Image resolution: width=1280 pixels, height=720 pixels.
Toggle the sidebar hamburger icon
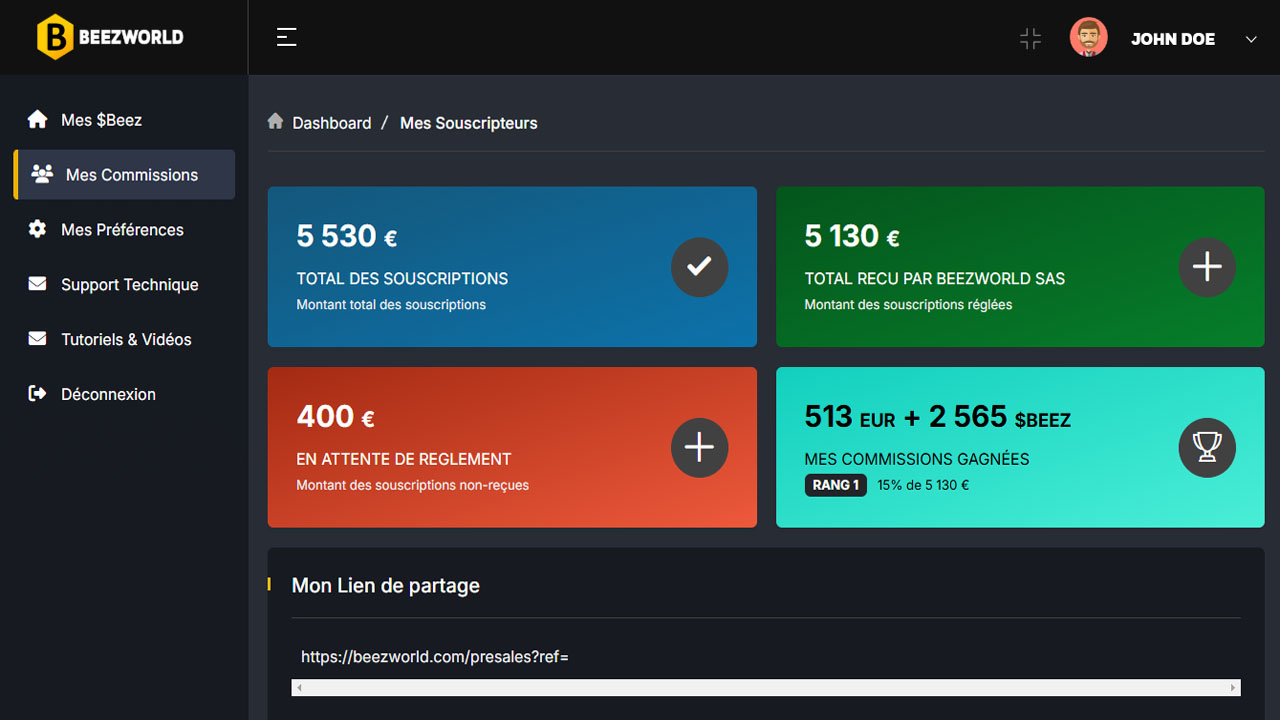click(x=286, y=37)
